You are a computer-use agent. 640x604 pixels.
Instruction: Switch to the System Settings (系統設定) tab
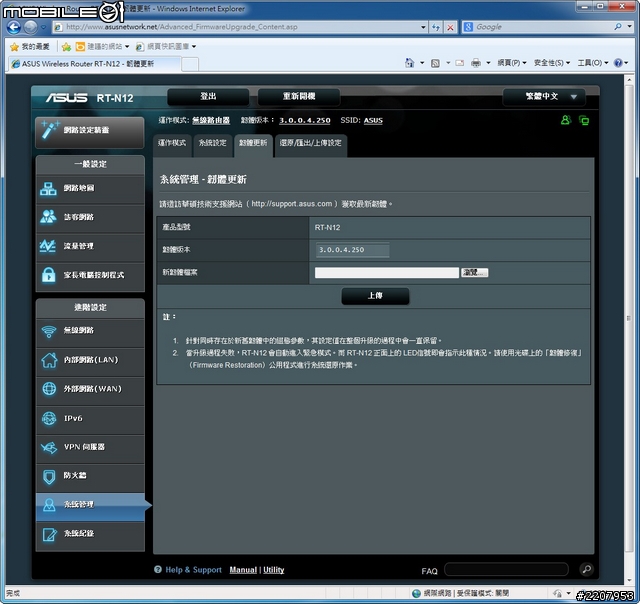(x=213, y=144)
